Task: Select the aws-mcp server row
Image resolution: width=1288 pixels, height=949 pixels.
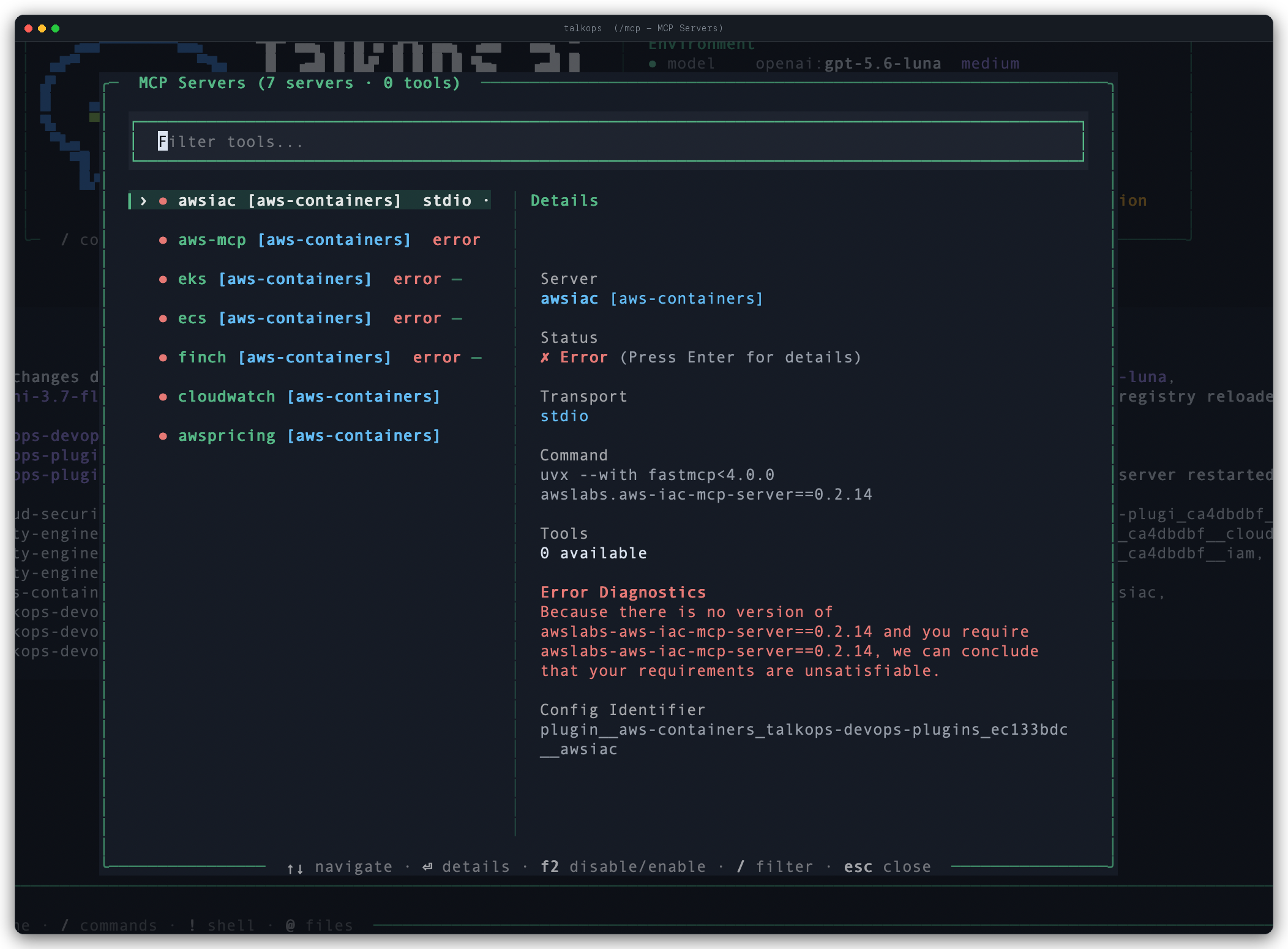Action: (x=310, y=239)
